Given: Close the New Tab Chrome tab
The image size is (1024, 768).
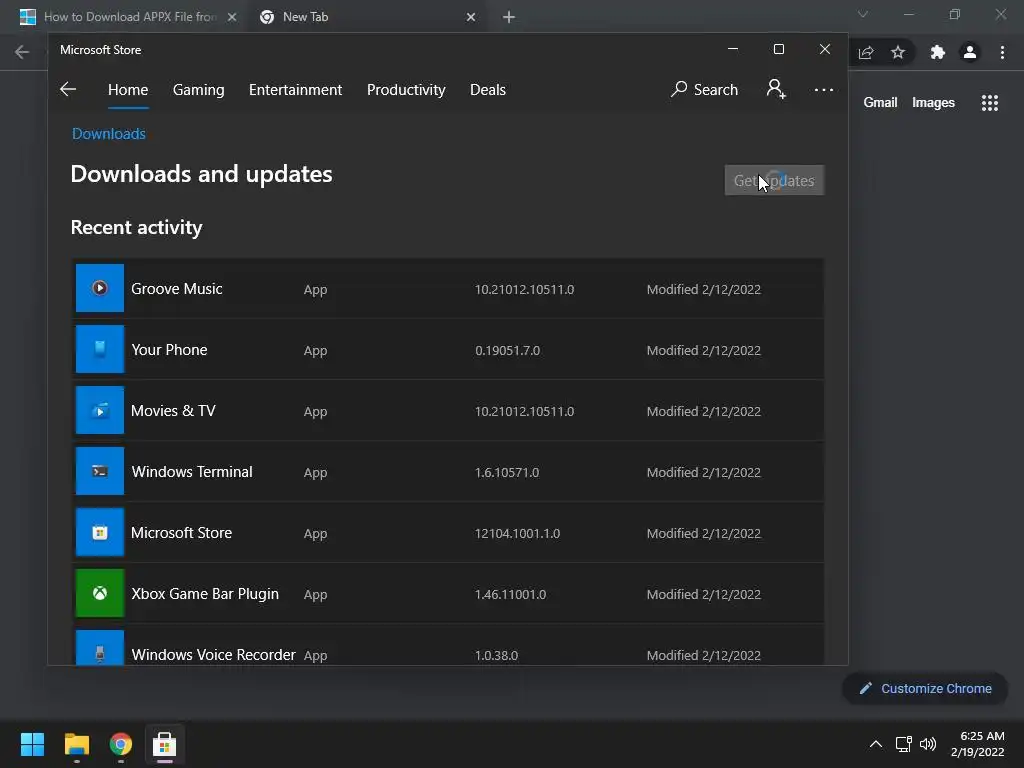Looking at the screenshot, I should pyautogui.click(x=471, y=17).
